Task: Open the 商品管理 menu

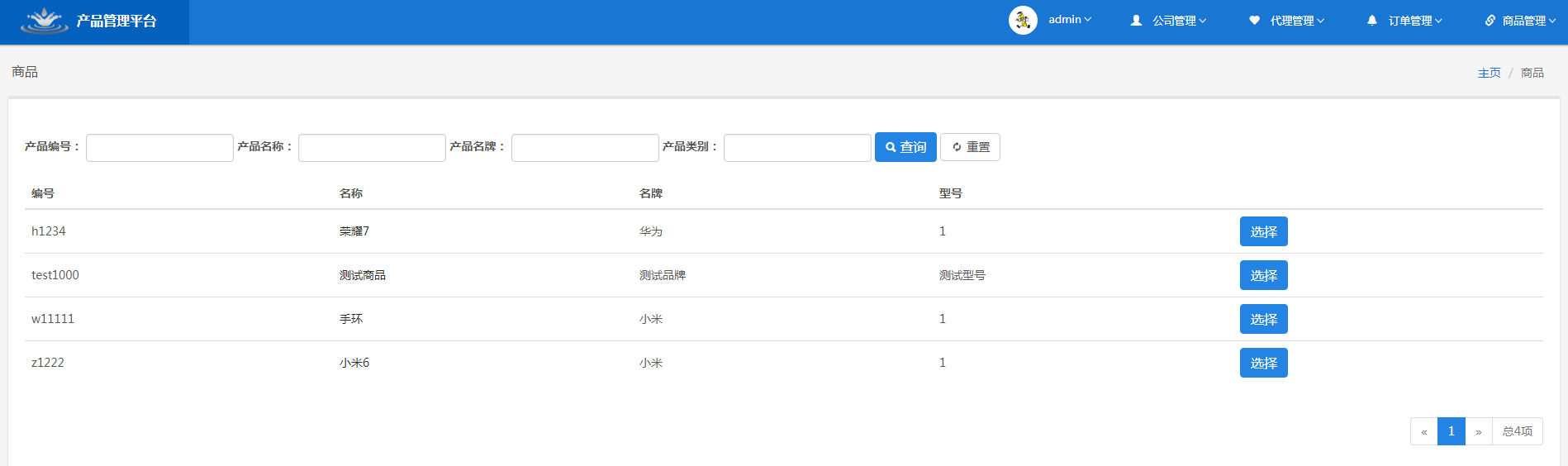Action: 1528,21
